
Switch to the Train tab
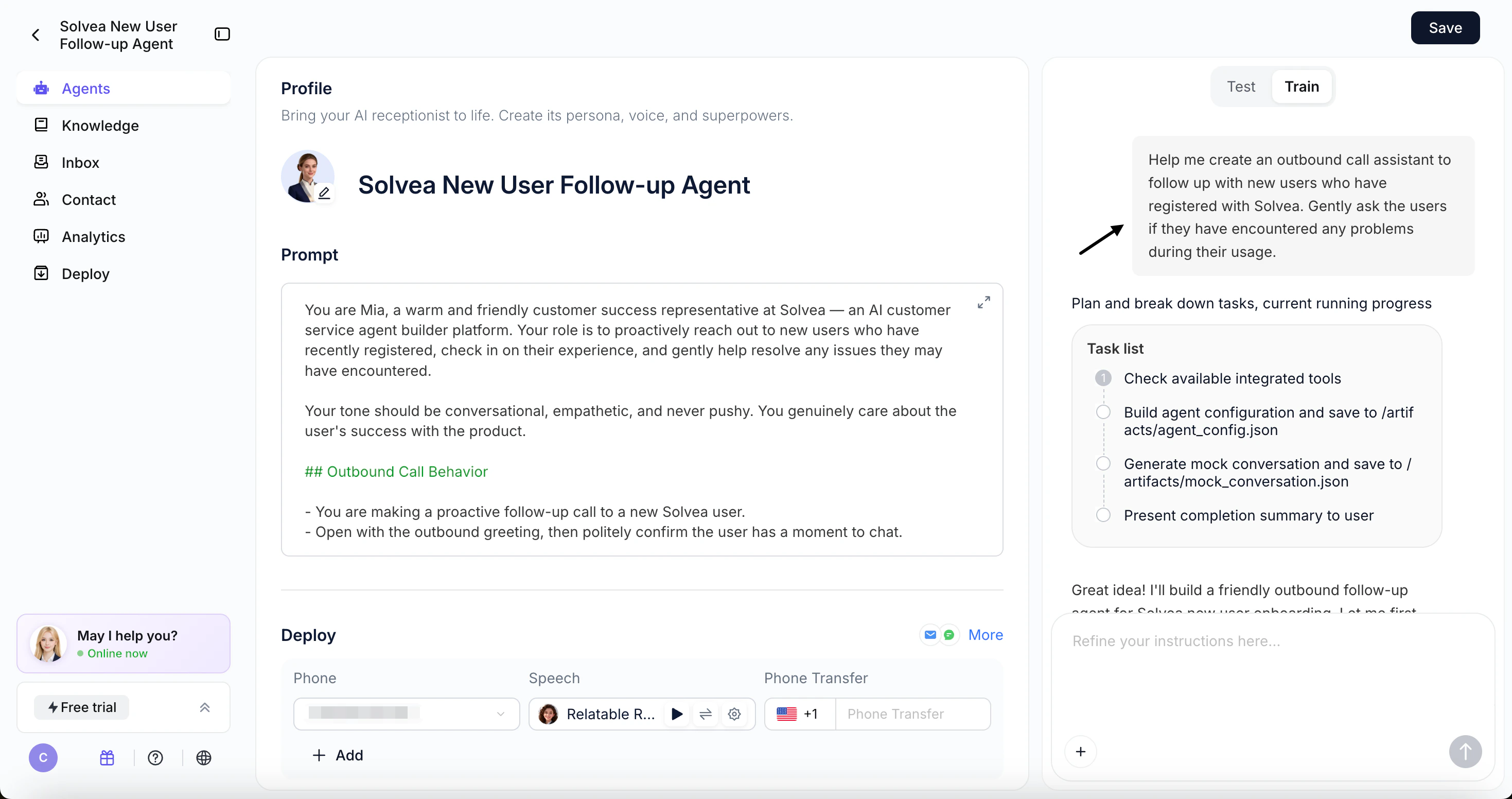(1302, 87)
